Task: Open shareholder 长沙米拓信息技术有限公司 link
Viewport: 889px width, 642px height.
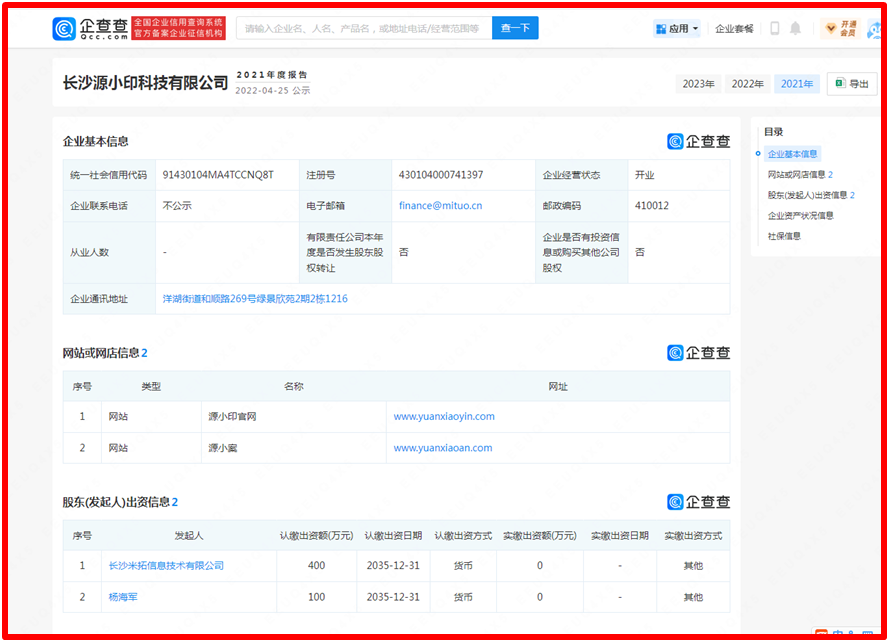Action: pos(166,565)
